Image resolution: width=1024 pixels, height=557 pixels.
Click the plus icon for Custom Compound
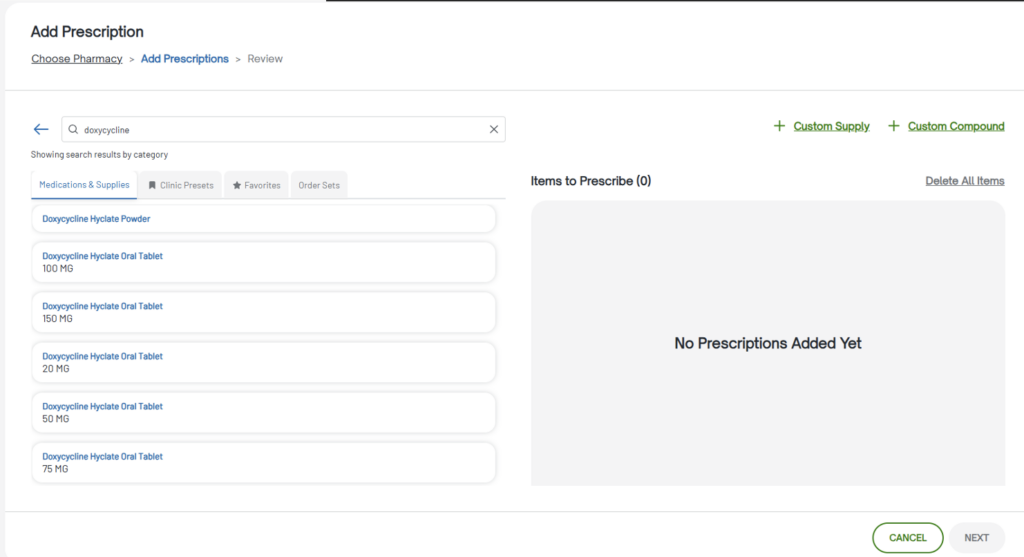coord(894,126)
